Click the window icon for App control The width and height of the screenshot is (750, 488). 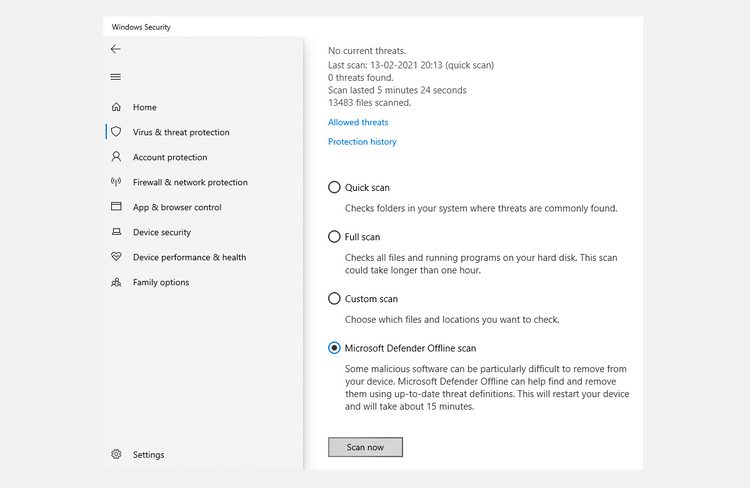pyautogui.click(x=116, y=206)
